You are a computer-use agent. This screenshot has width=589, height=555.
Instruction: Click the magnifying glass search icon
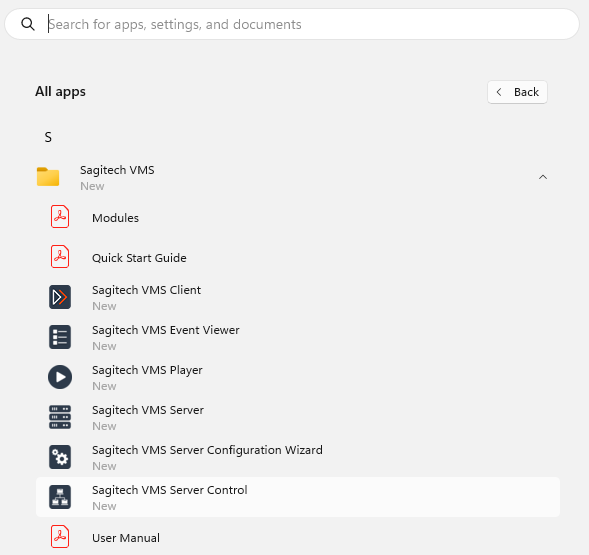coord(28,24)
